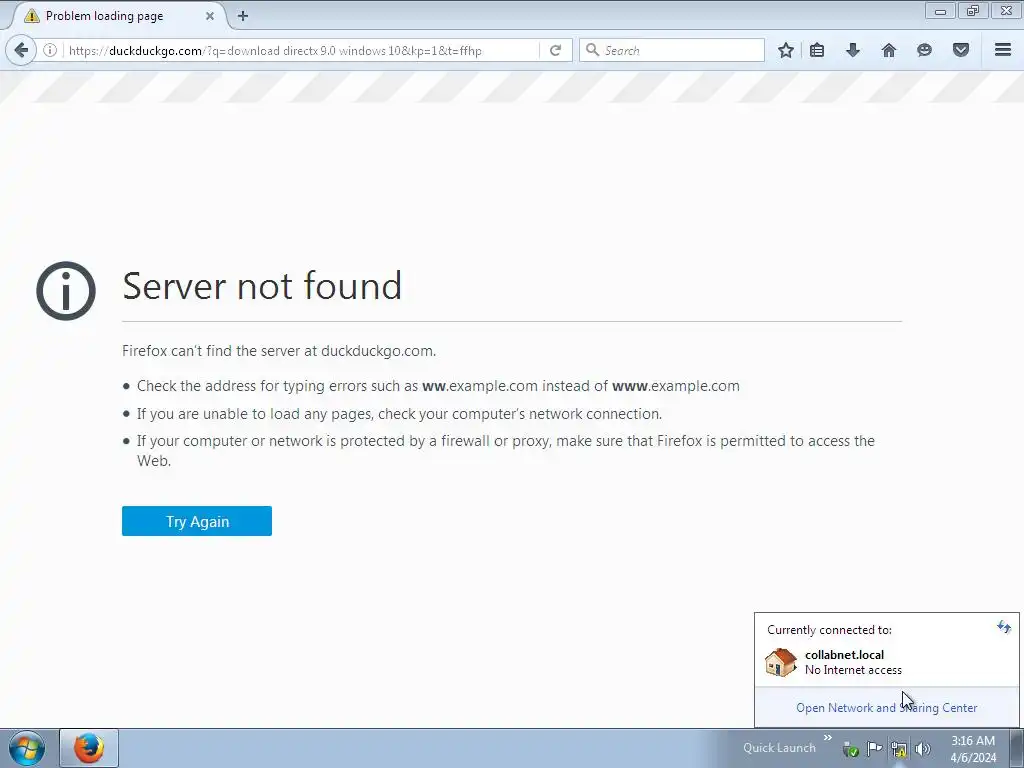
Task: Click the 'No Internet access' status text
Action: pos(853,670)
